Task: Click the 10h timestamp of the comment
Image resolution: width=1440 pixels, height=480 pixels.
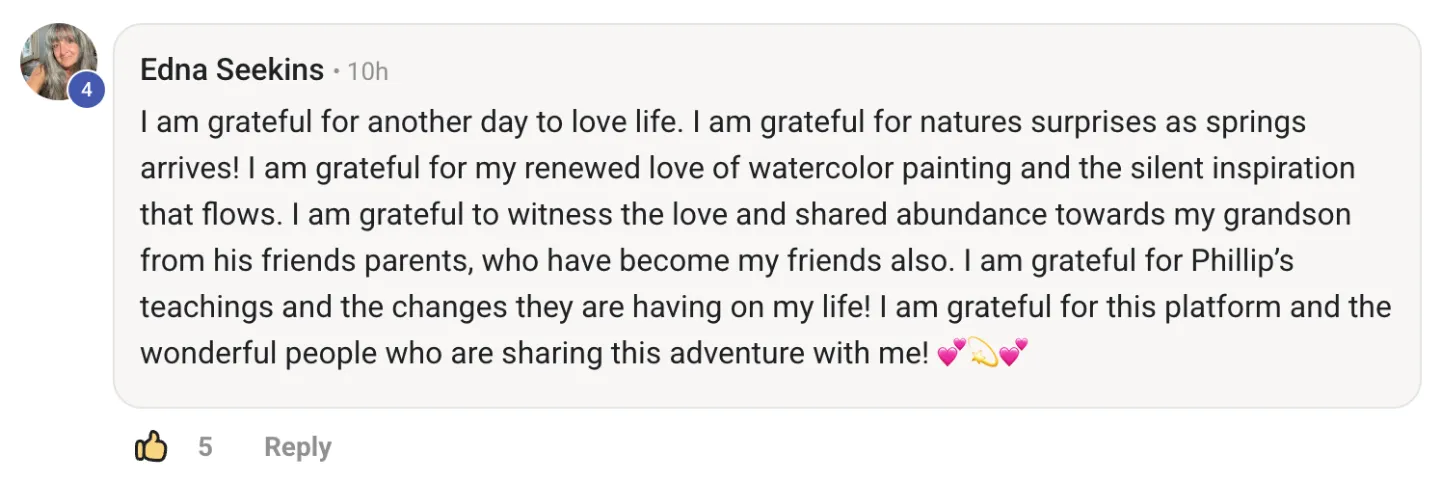Action: click(x=367, y=71)
